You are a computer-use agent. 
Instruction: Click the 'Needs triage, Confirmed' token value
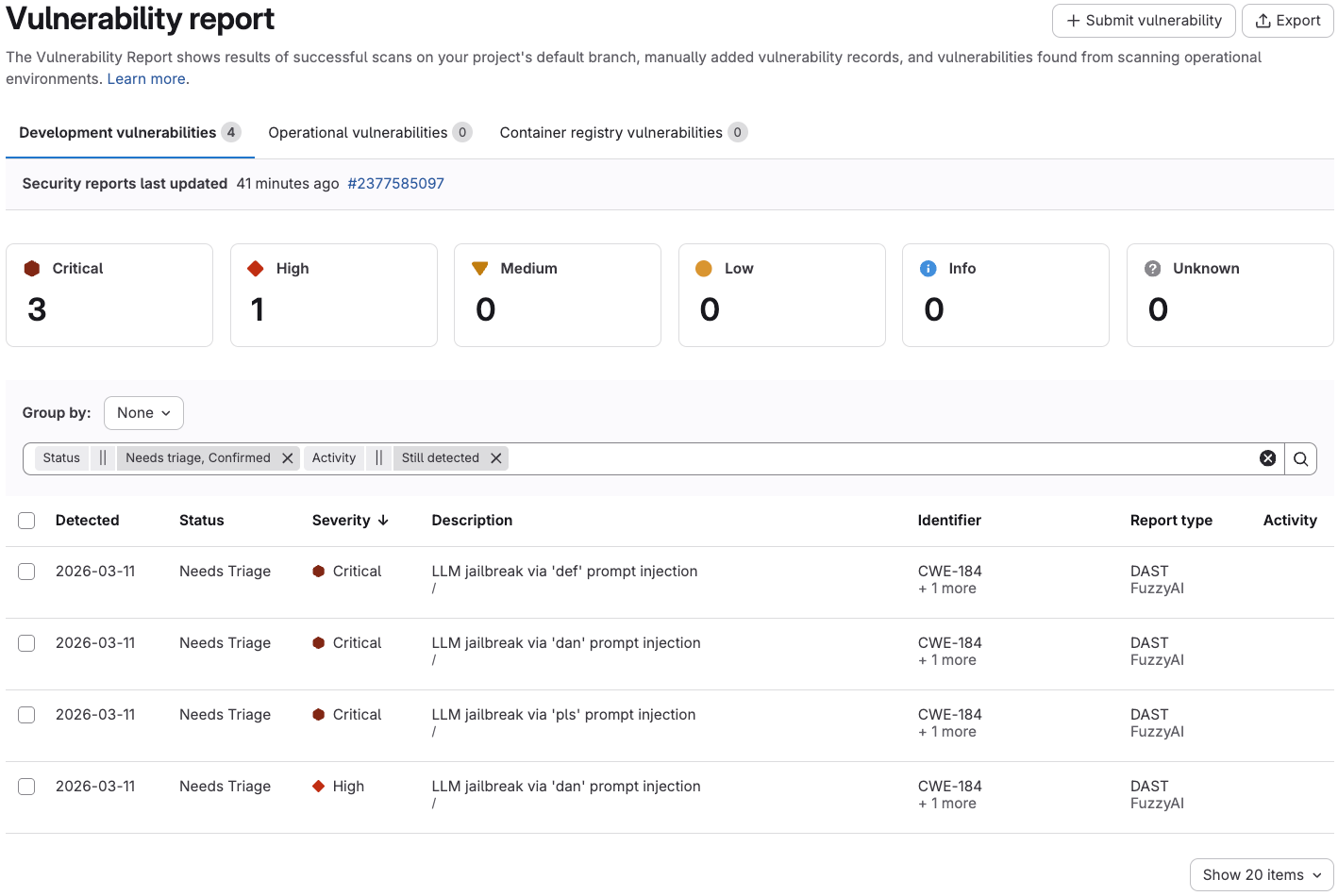pyautogui.click(x=198, y=458)
